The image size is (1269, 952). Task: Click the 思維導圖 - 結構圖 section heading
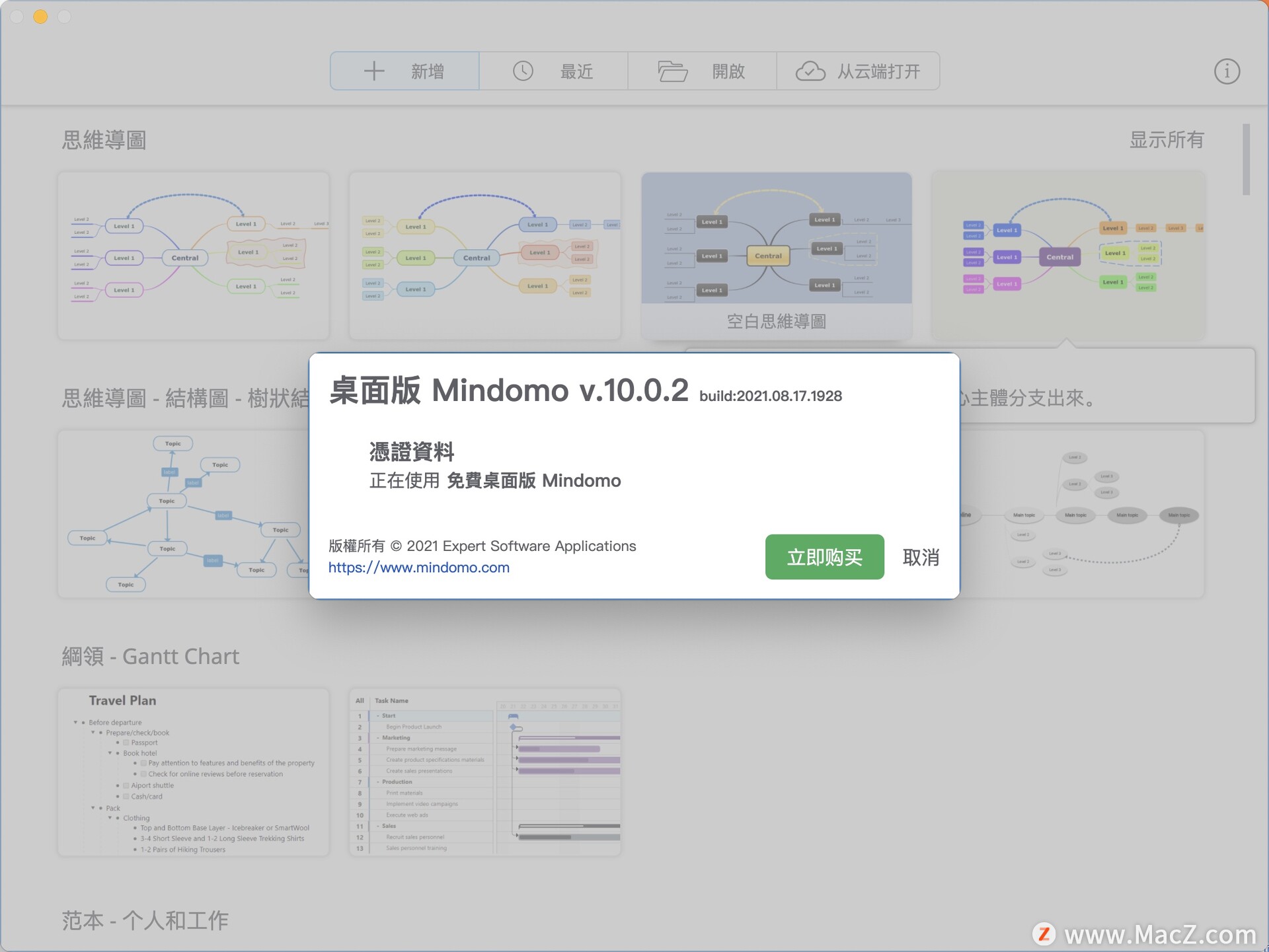(x=185, y=398)
